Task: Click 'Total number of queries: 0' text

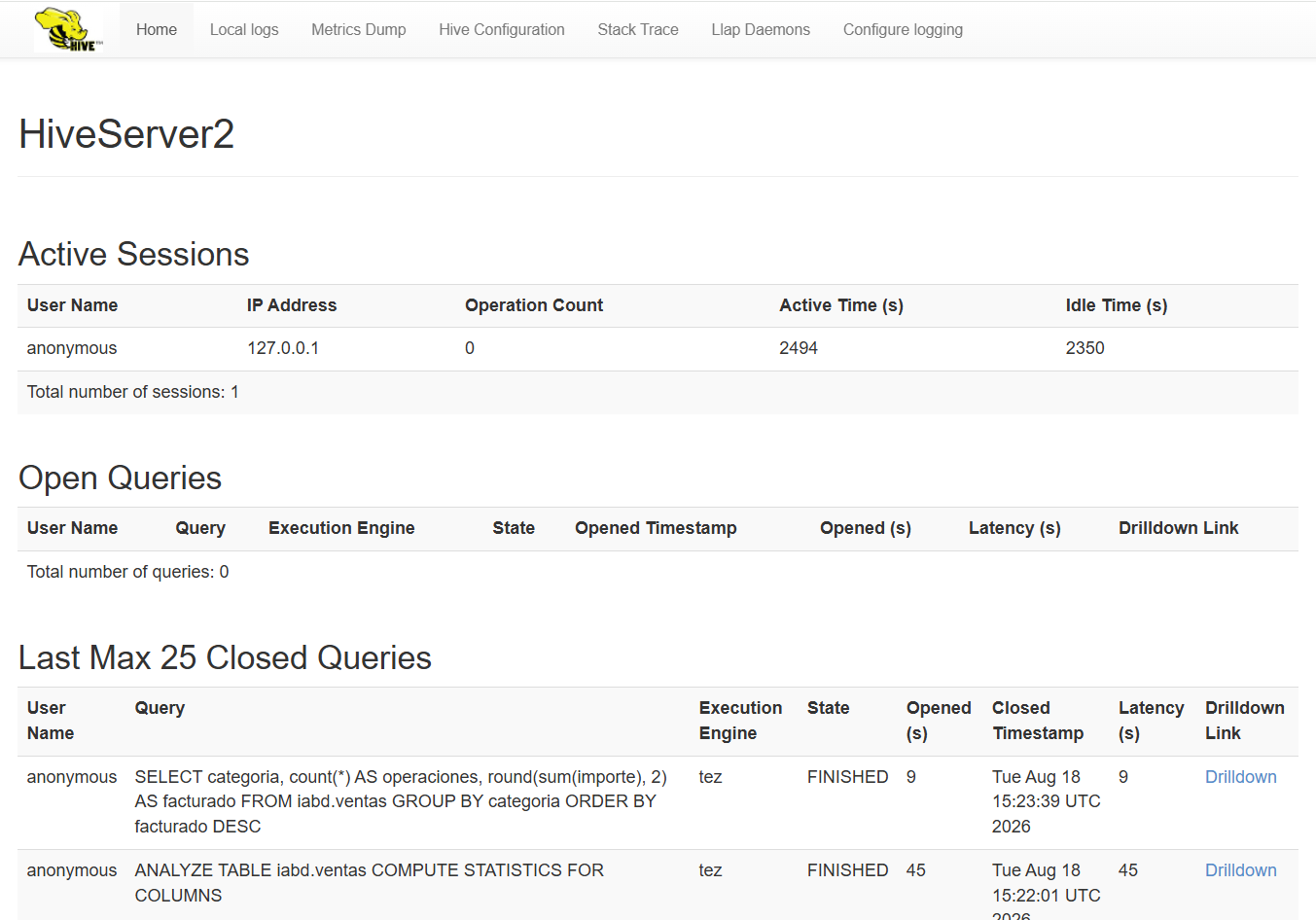Action: pyautogui.click(x=128, y=572)
